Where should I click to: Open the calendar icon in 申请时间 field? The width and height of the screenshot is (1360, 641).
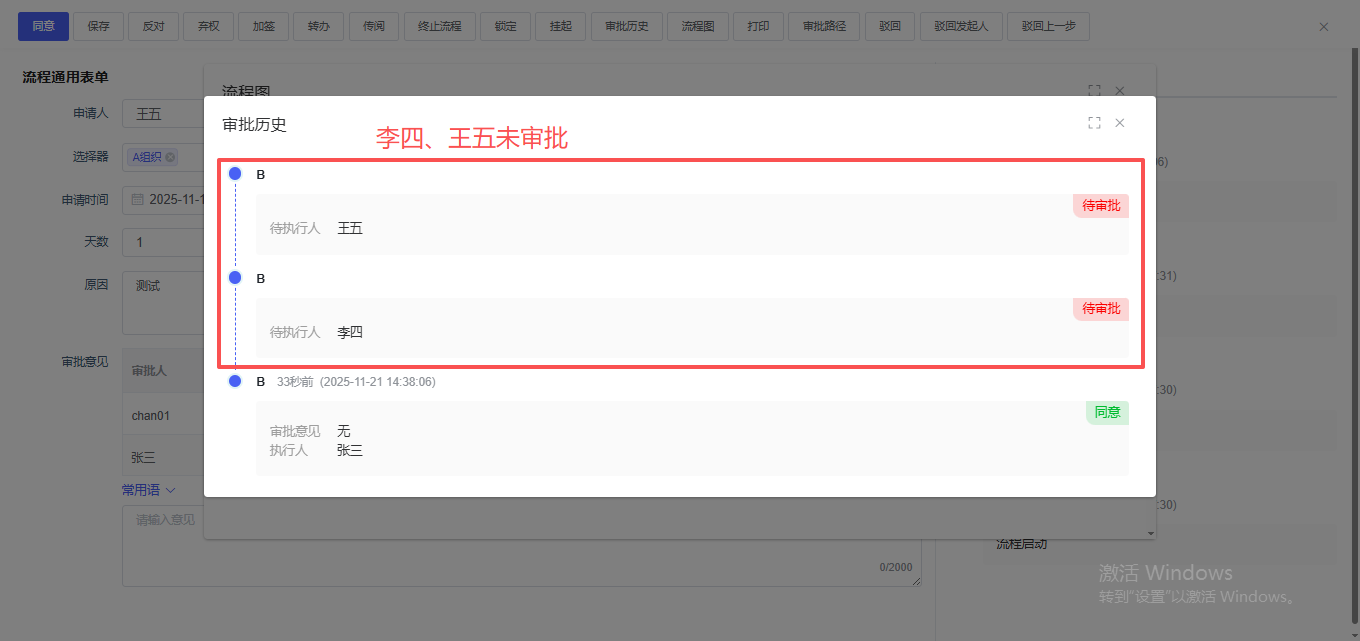pyautogui.click(x=137, y=199)
